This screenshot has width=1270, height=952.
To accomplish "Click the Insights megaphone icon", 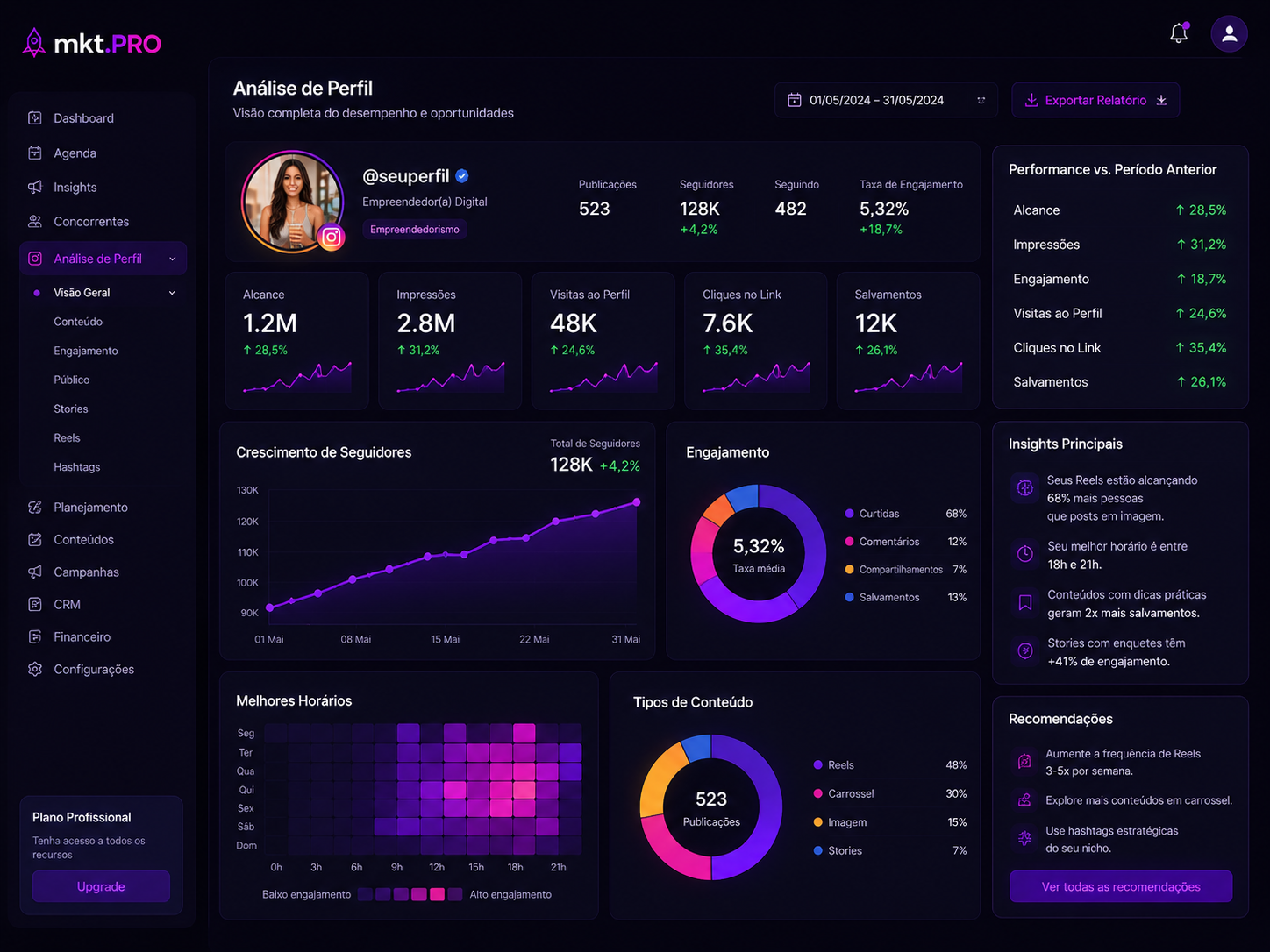I will [x=35, y=188].
